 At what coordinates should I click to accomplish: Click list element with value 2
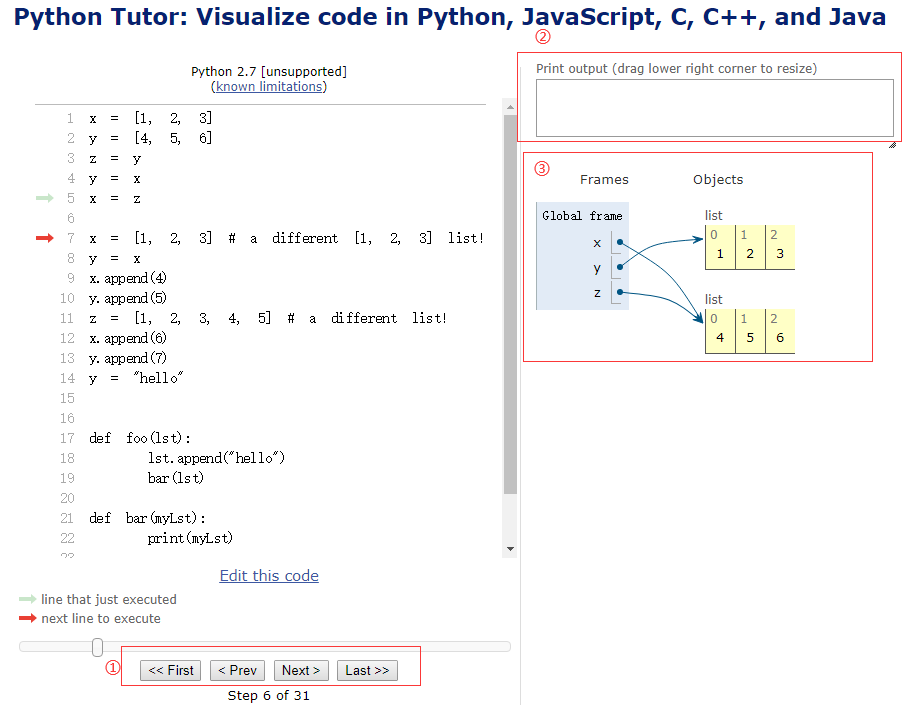(750, 248)
